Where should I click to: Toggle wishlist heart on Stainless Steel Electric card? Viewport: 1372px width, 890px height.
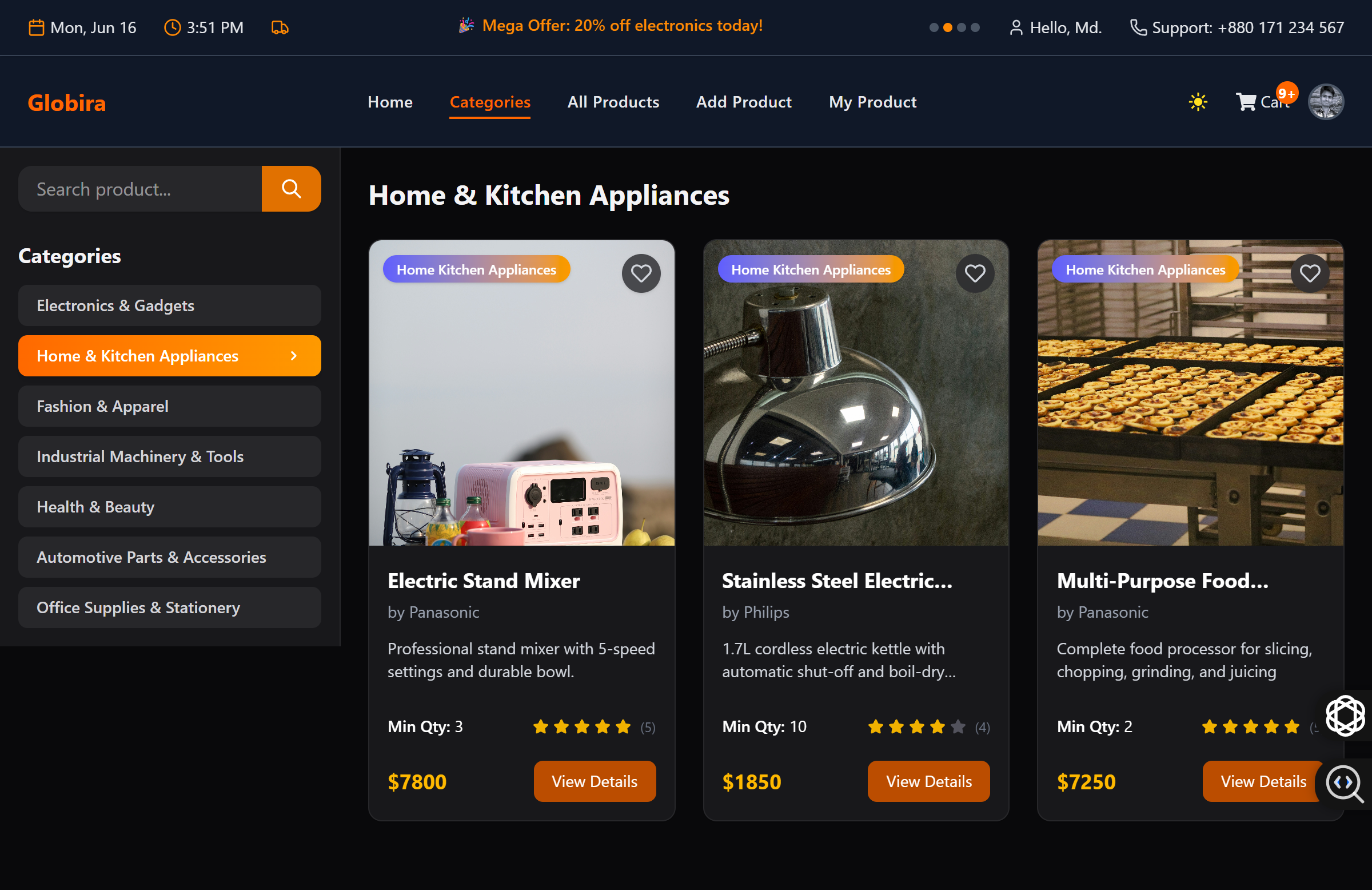pyautogui.click(x=975, y=273)
